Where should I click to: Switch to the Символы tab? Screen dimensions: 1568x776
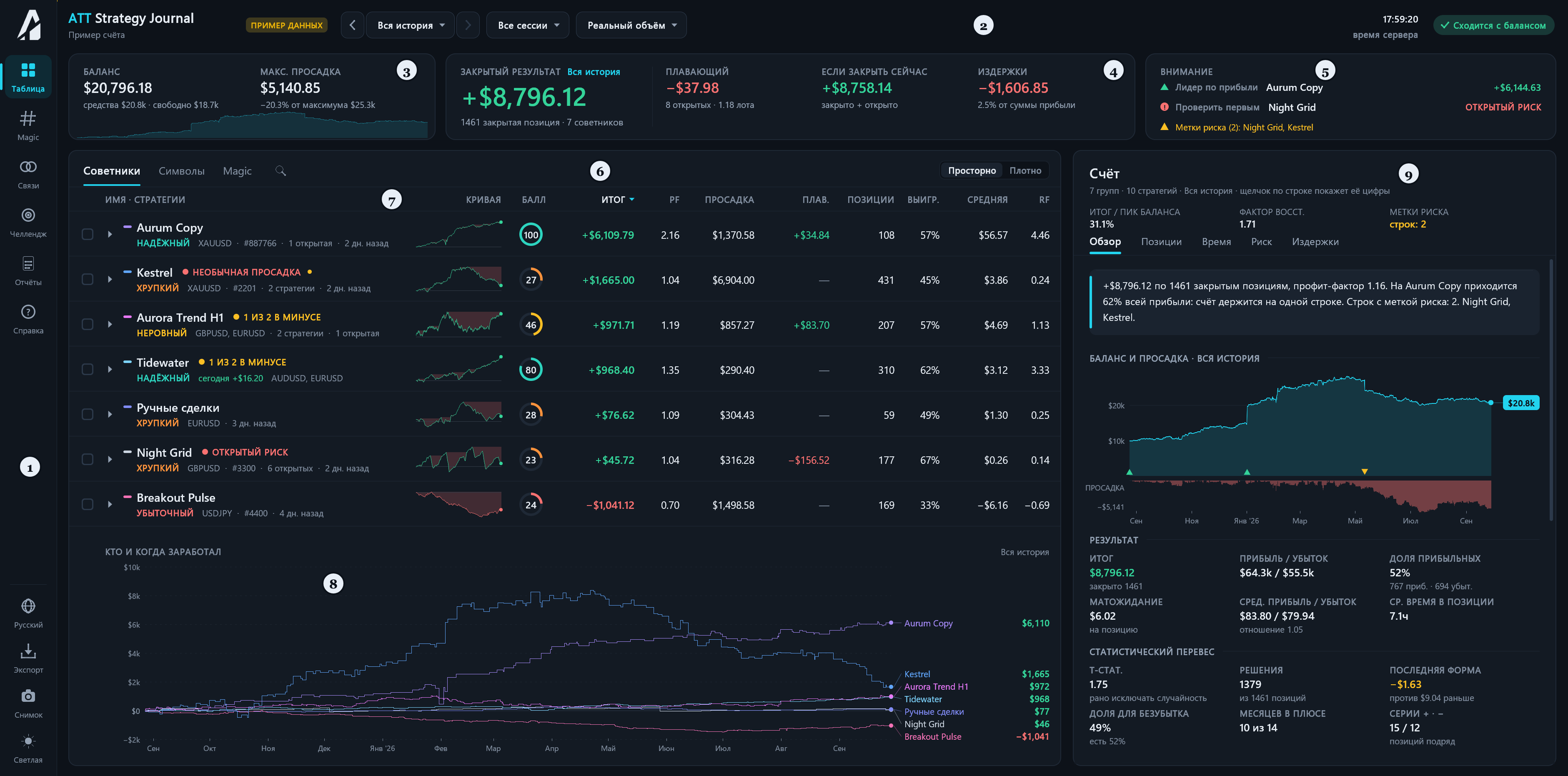181,171
